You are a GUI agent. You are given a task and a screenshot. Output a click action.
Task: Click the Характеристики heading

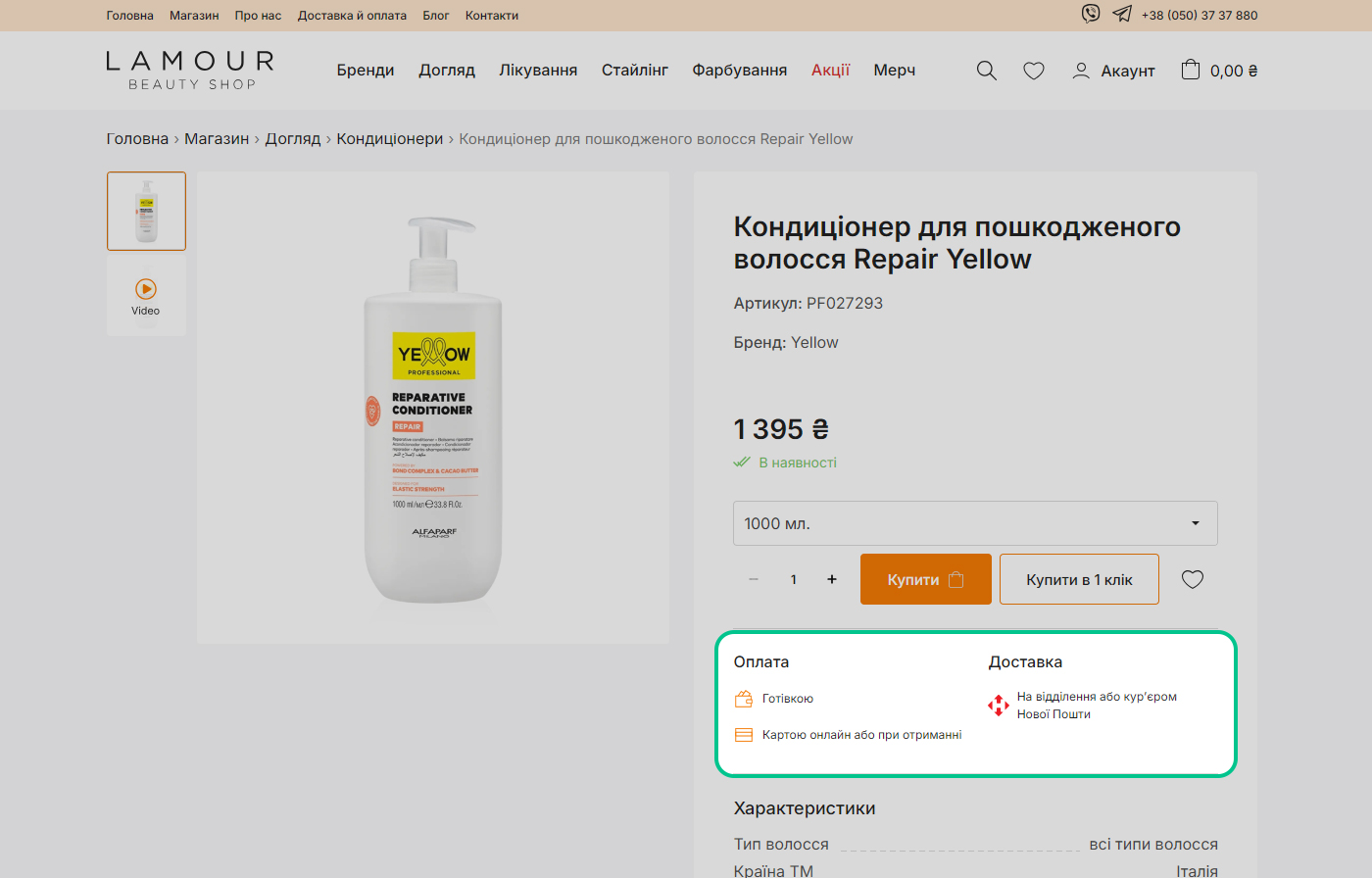pyautogui.click(x=805, y=808)
